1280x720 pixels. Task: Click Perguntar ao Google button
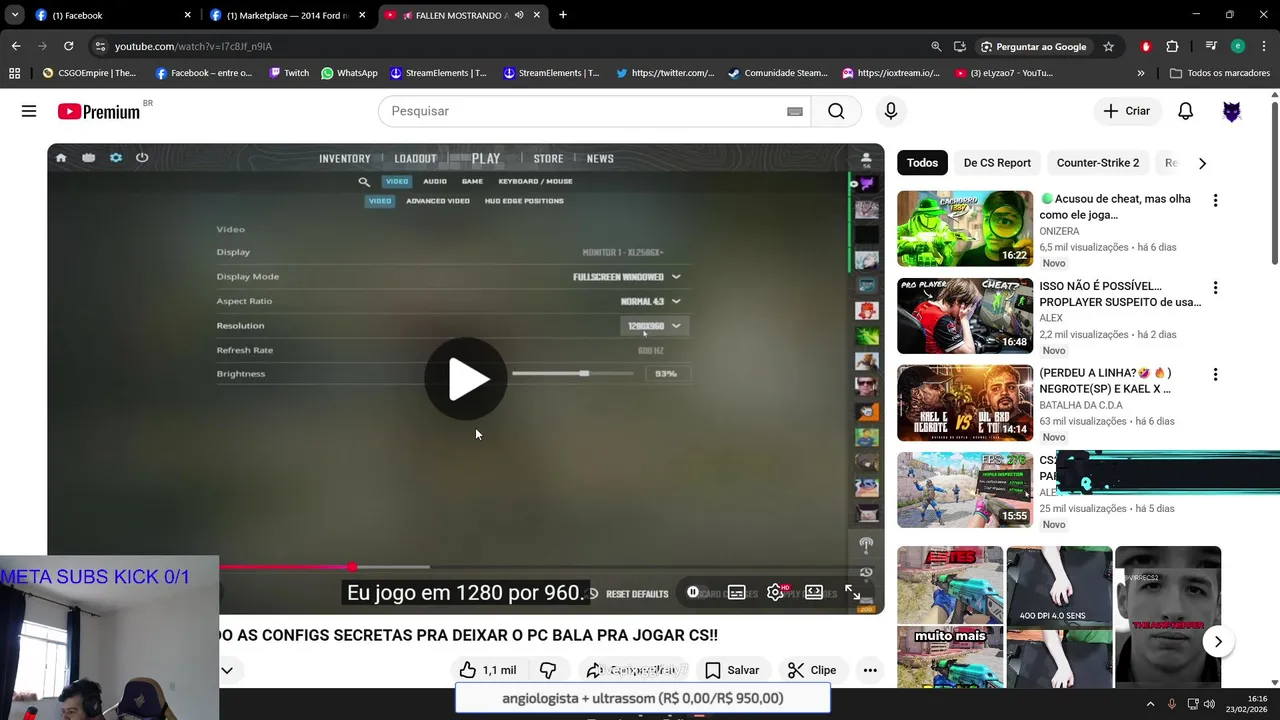(1033, 46)
